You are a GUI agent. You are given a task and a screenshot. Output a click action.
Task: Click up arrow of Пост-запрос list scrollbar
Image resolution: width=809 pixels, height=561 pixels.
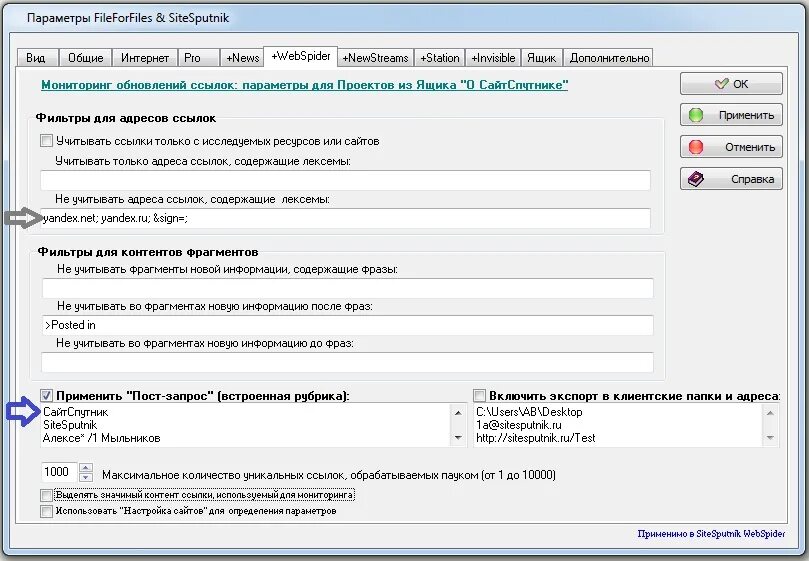click(458, 412)
